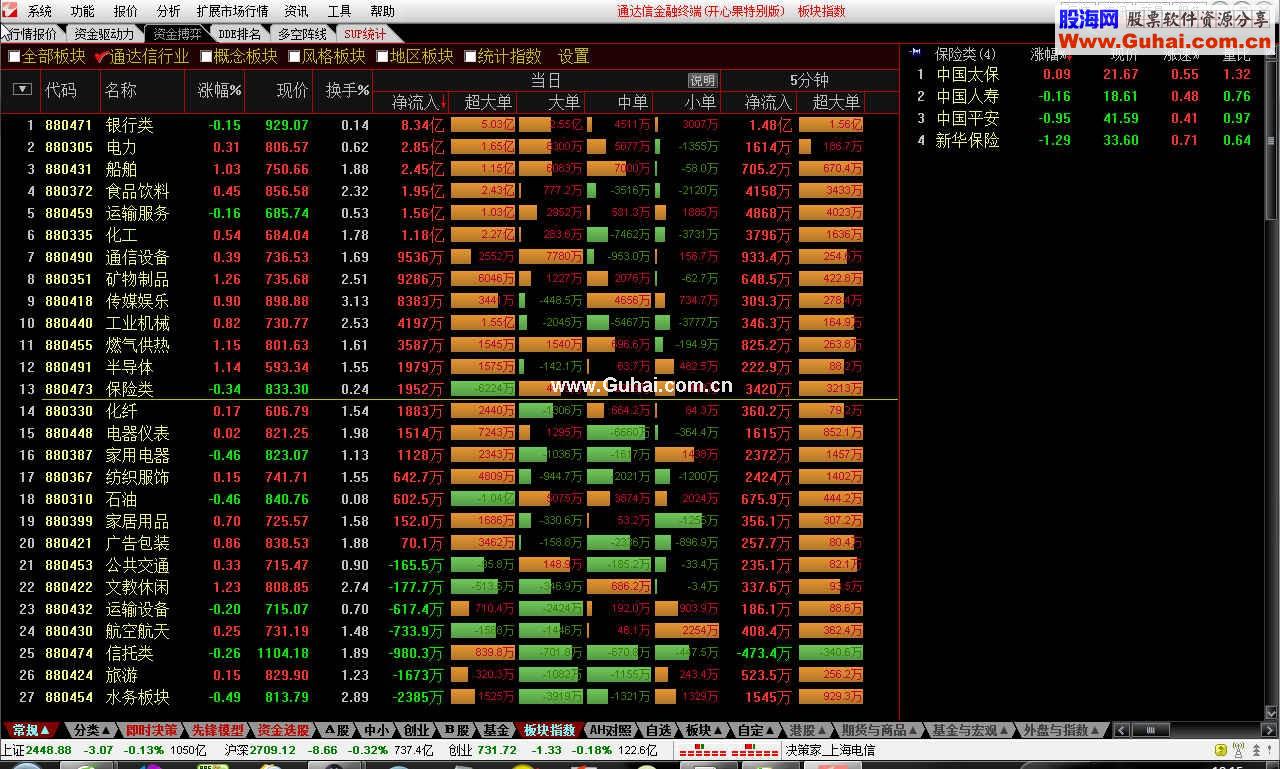Sort by the 涨幅% column header

click(x=220, y=90)
